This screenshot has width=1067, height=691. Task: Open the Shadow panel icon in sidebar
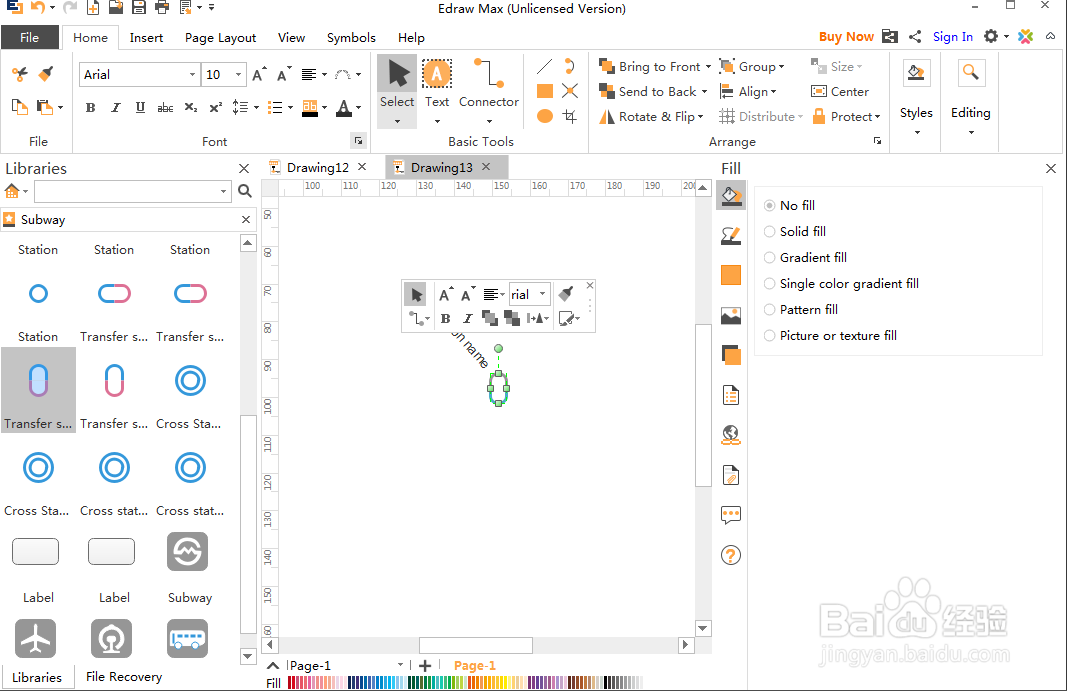click(x=731, y=275)
